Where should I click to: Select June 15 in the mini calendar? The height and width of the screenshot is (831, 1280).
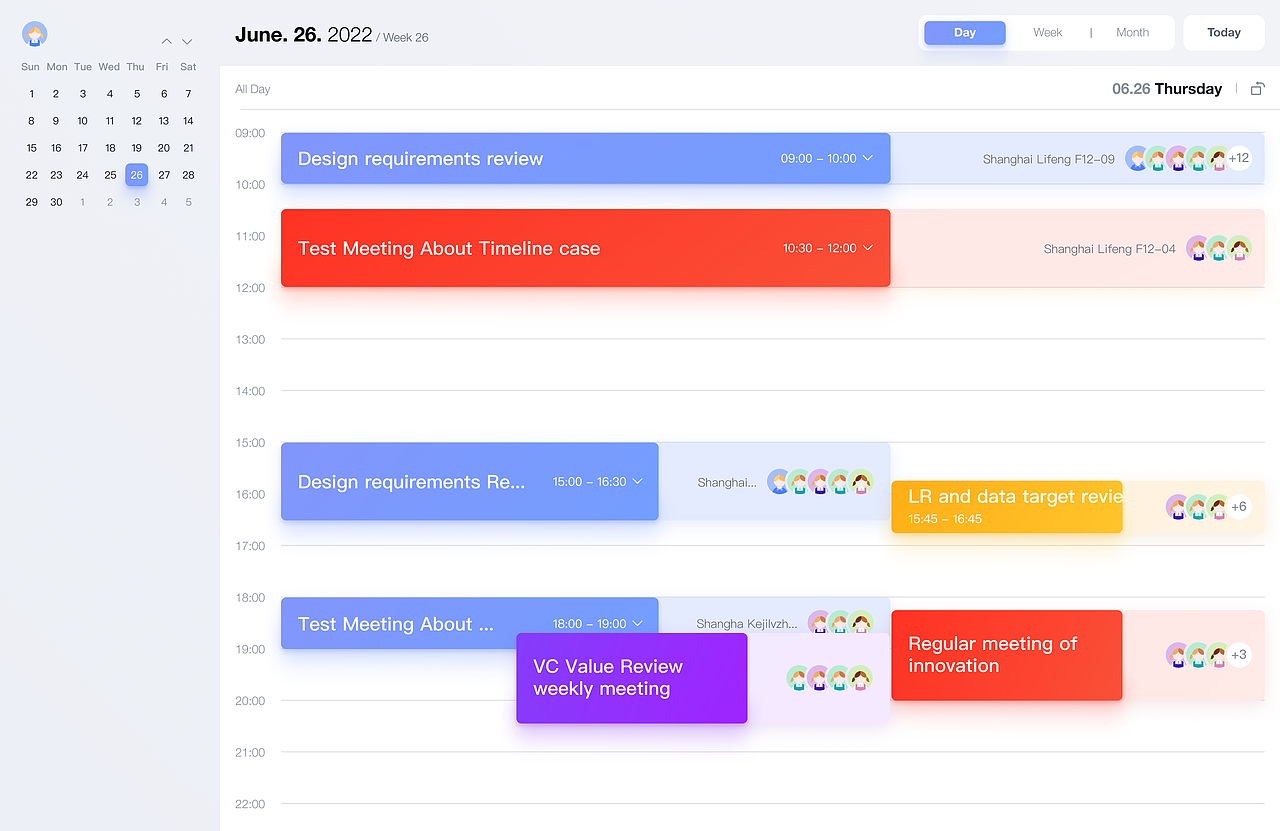31,148
